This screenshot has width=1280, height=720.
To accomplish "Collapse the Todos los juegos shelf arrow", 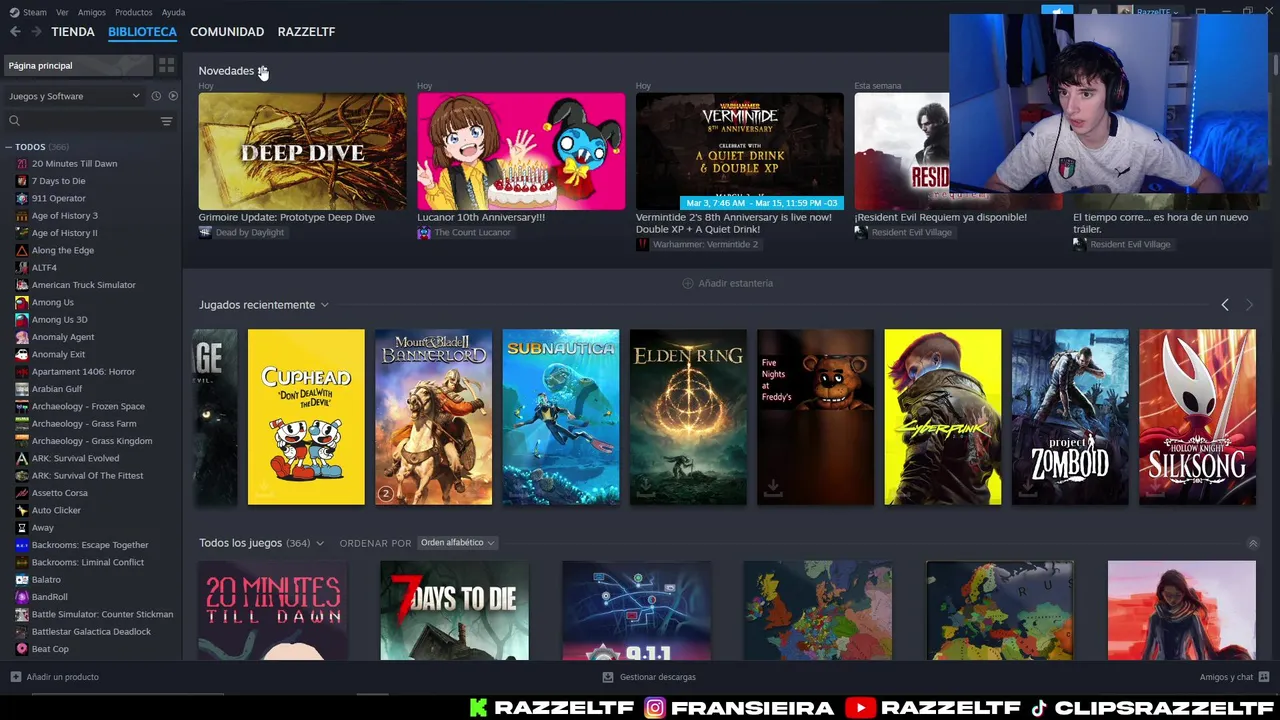I will pos(1253,543).
